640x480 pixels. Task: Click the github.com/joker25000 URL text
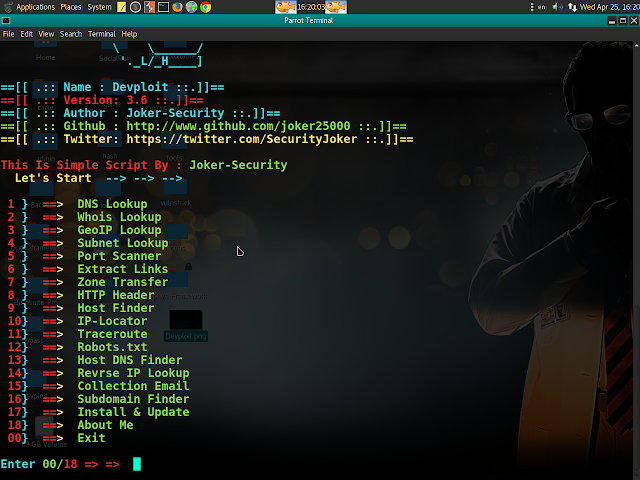(x=238, y=126)
